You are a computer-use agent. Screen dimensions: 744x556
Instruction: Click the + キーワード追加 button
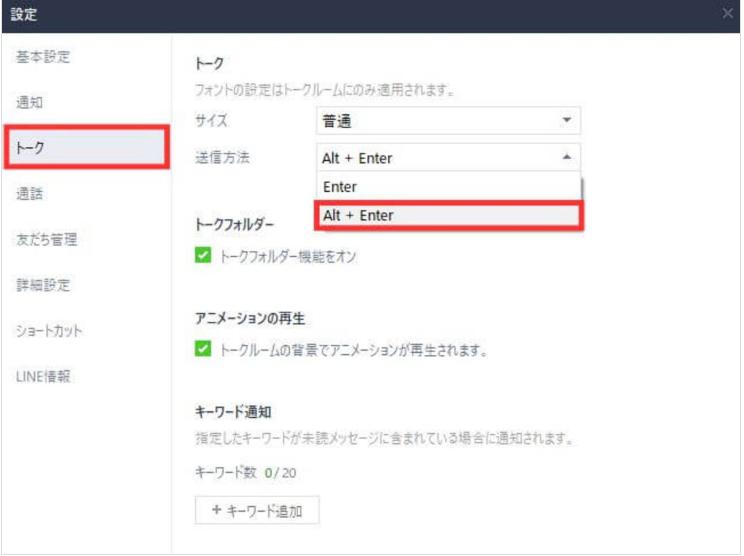[x=257, y=510]
